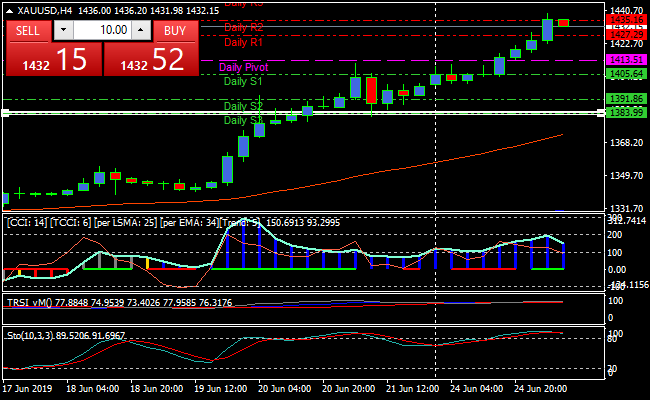
Task: Select the Daily S1 label
Action: pyautogui.click(x=243, y=81)
